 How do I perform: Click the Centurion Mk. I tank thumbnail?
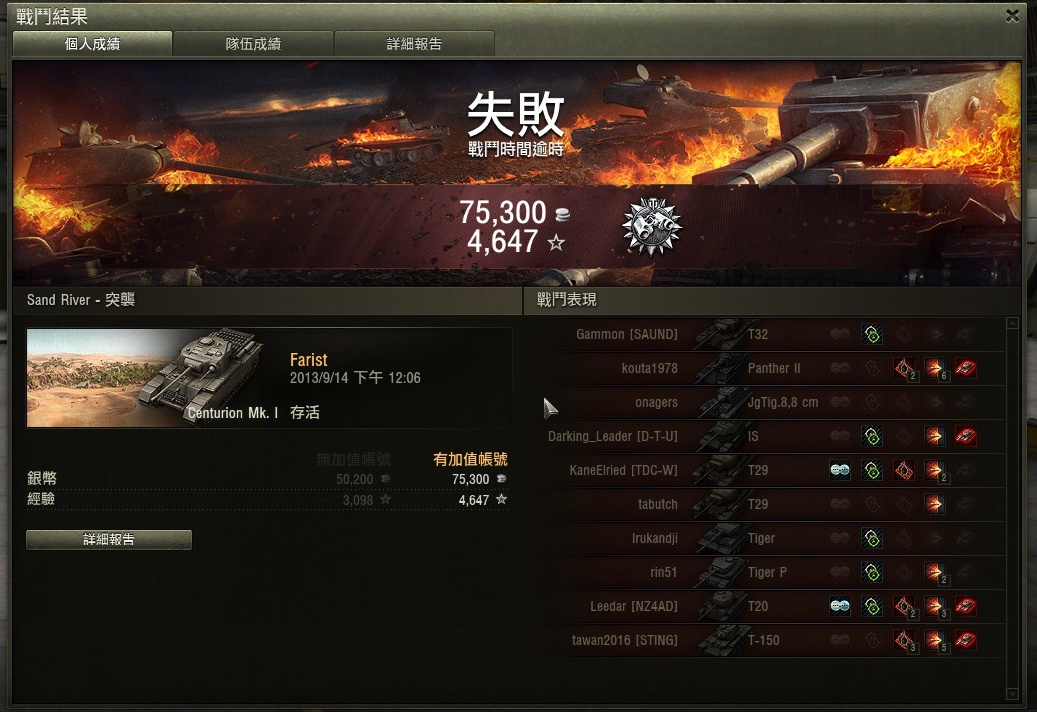(x=152, y=377)
